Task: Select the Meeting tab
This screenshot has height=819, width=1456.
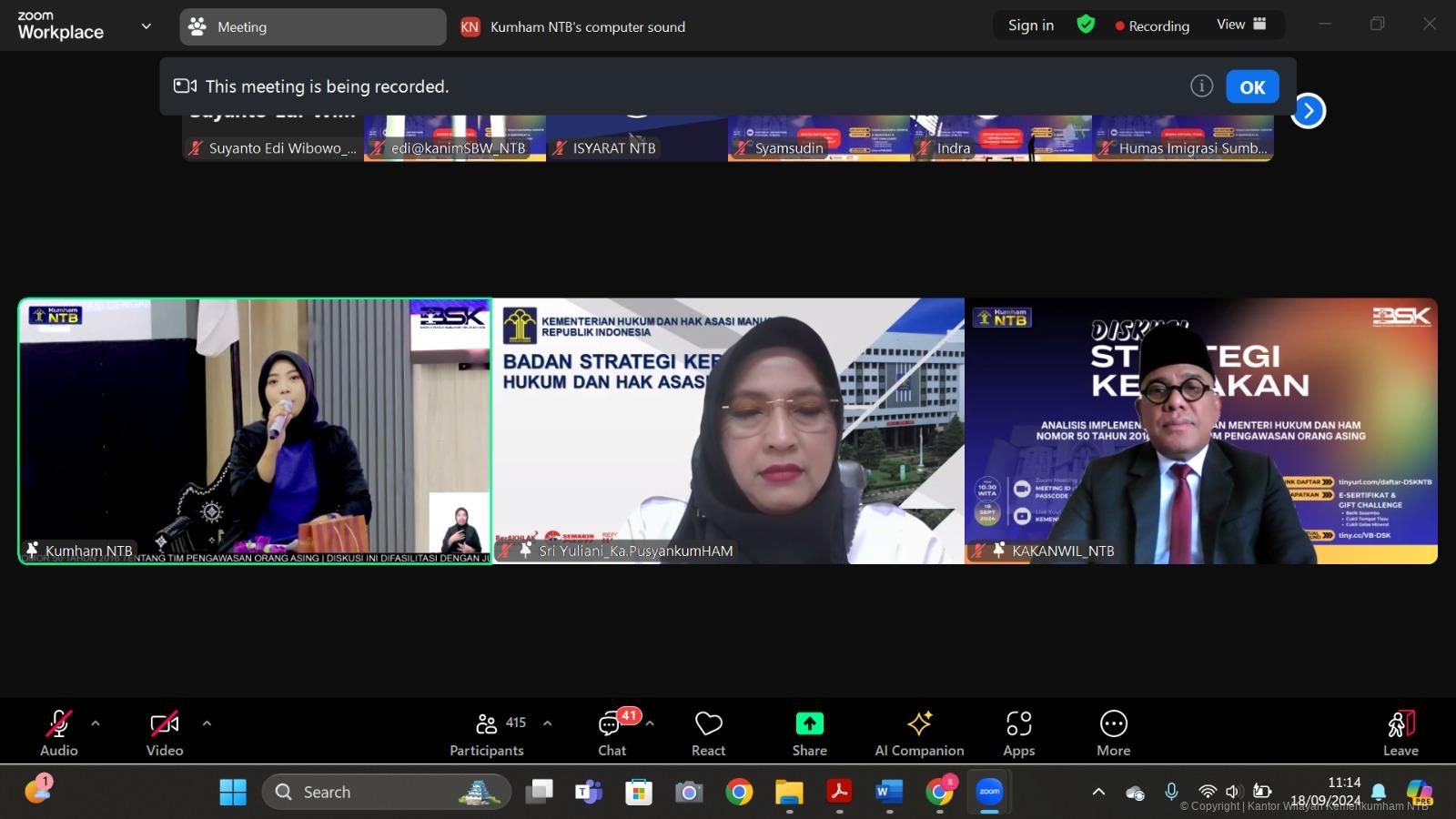Action: pos(312,27)
